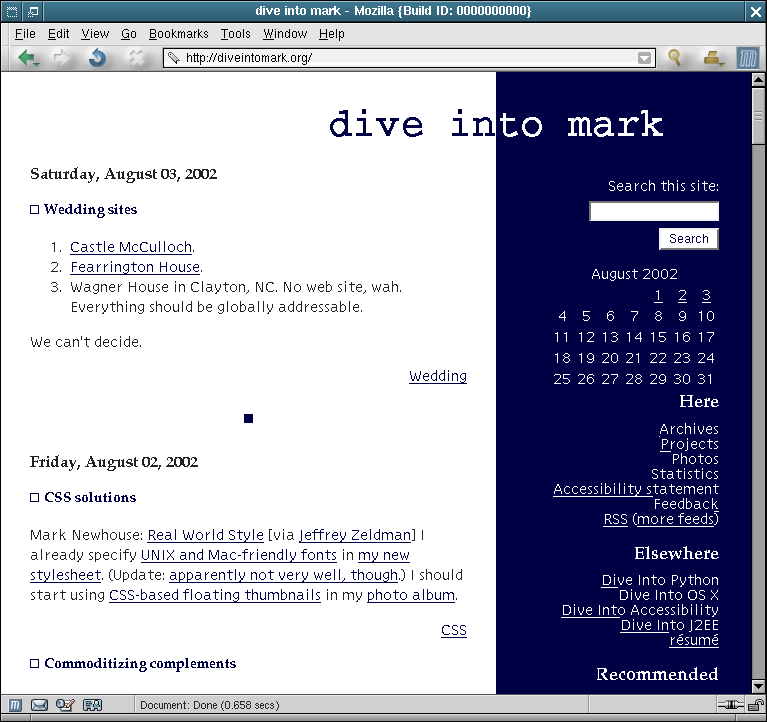
Task: Open the Accessibility statement link
Action: [636, 489]
